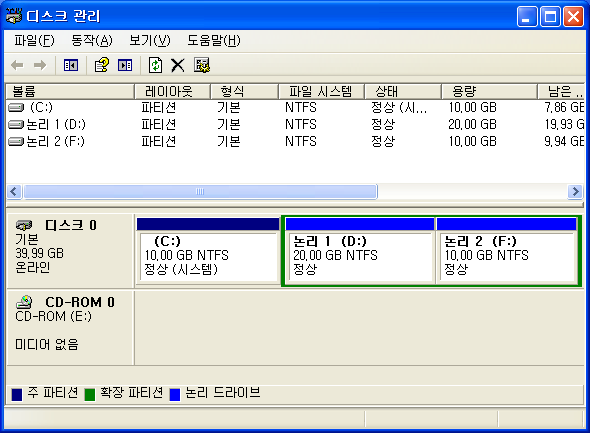
Task: Click the Forward arrow toolbar icon
Action: point(40,65)
